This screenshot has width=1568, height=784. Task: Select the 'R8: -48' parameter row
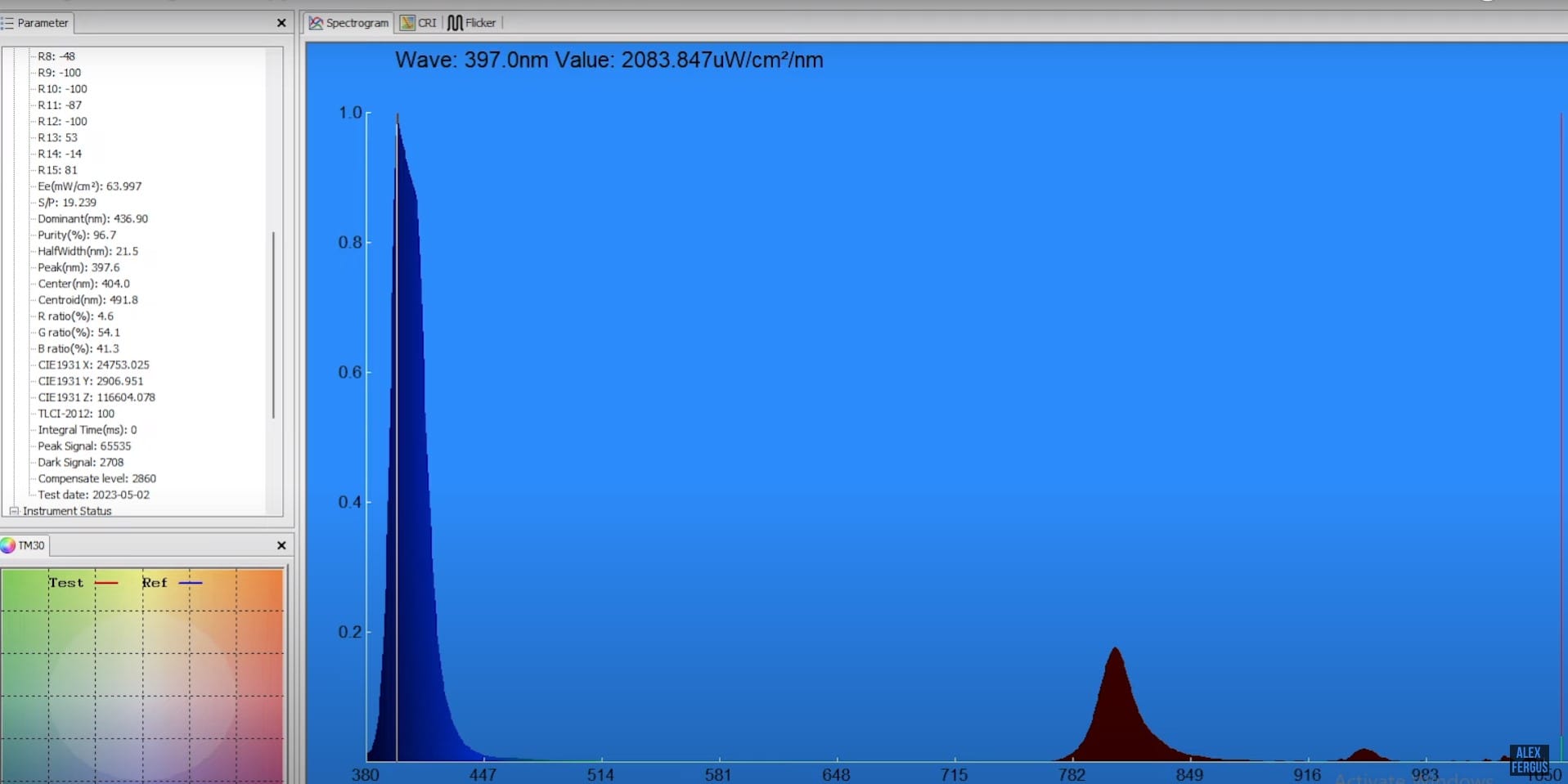coord(56,56)
